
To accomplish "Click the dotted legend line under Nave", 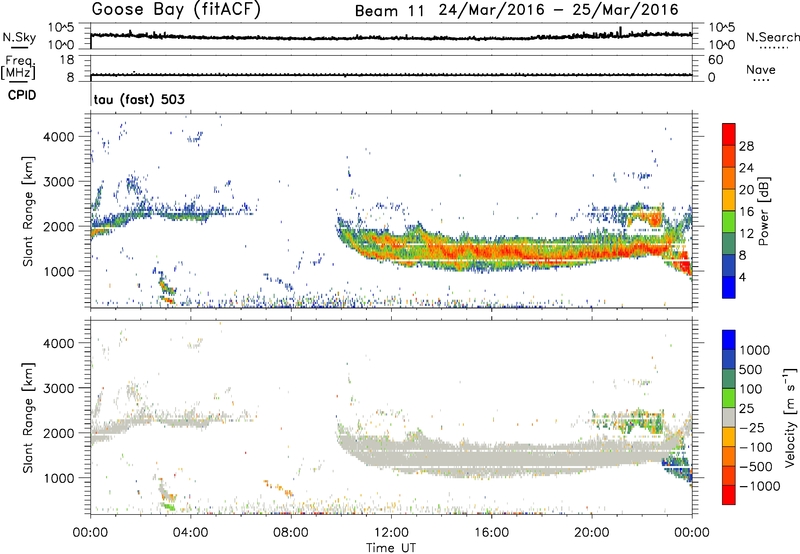I will [761, 80].
